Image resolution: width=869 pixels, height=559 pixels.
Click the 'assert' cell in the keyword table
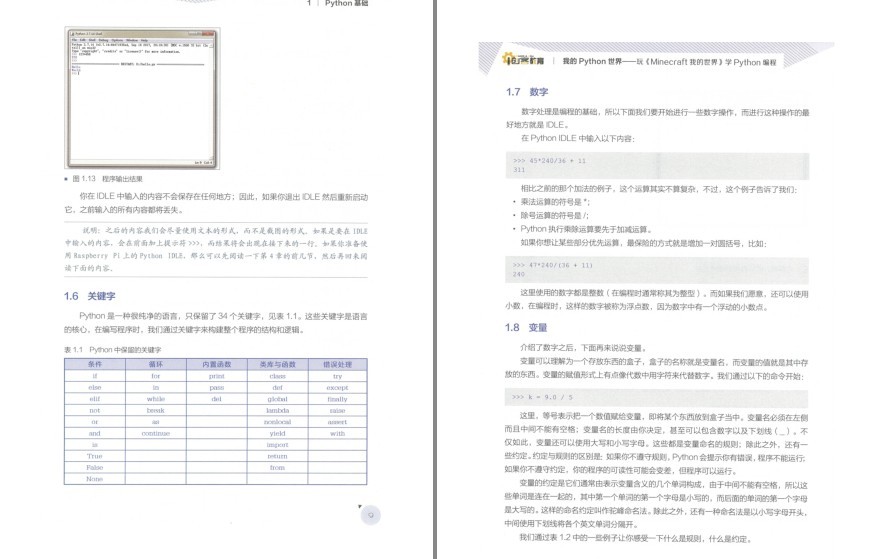point(338,422)
